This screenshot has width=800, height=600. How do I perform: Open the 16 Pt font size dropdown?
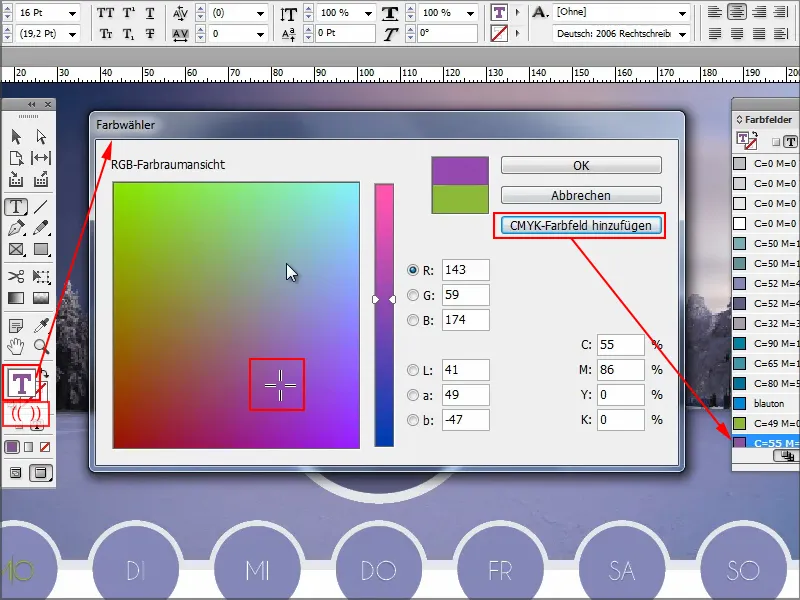[72, 13]
